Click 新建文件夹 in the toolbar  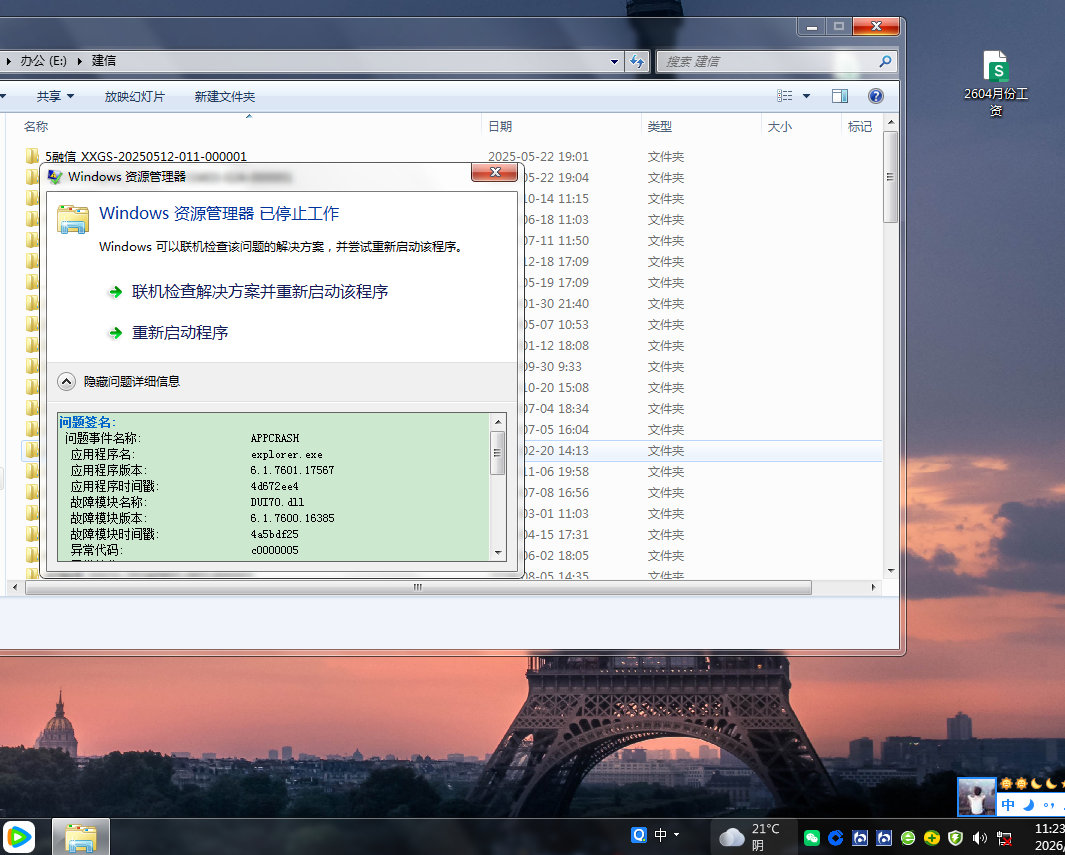(x=225, y=96)
